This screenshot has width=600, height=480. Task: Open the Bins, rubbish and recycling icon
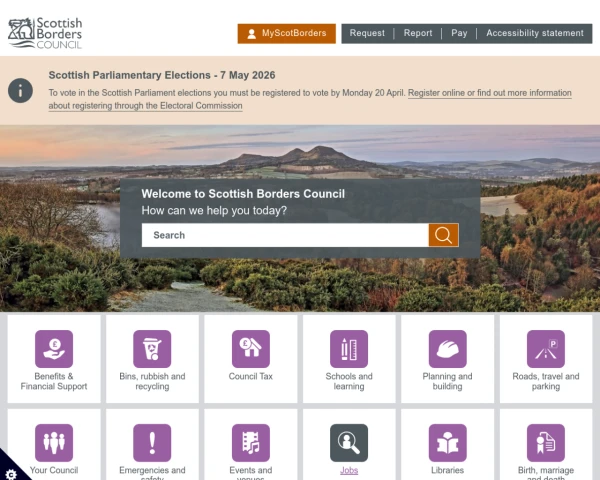click(152, 349)
